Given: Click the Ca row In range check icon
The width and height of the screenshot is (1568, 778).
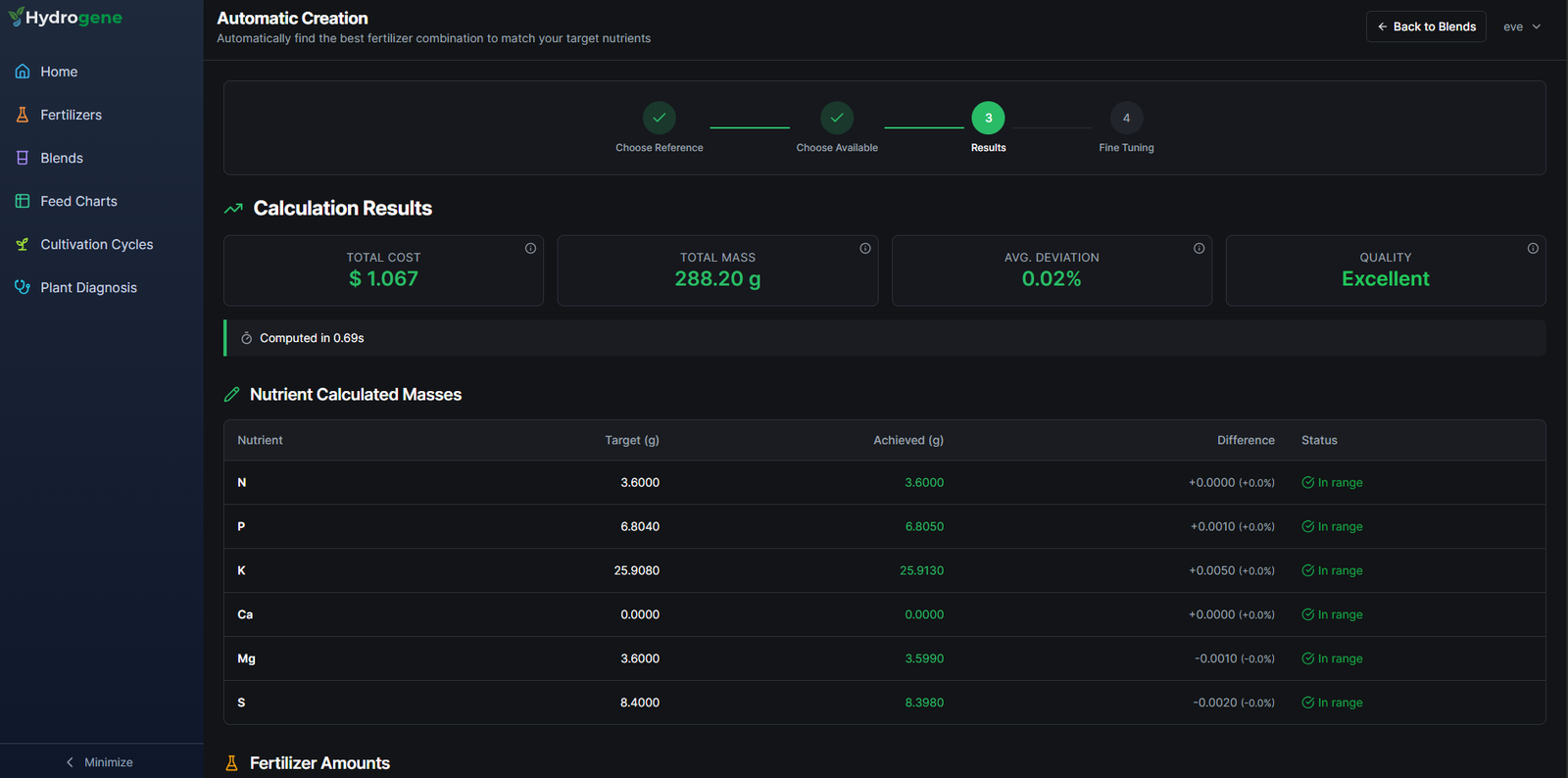Looking at the screenshot, I should [x=1307, y=615].
